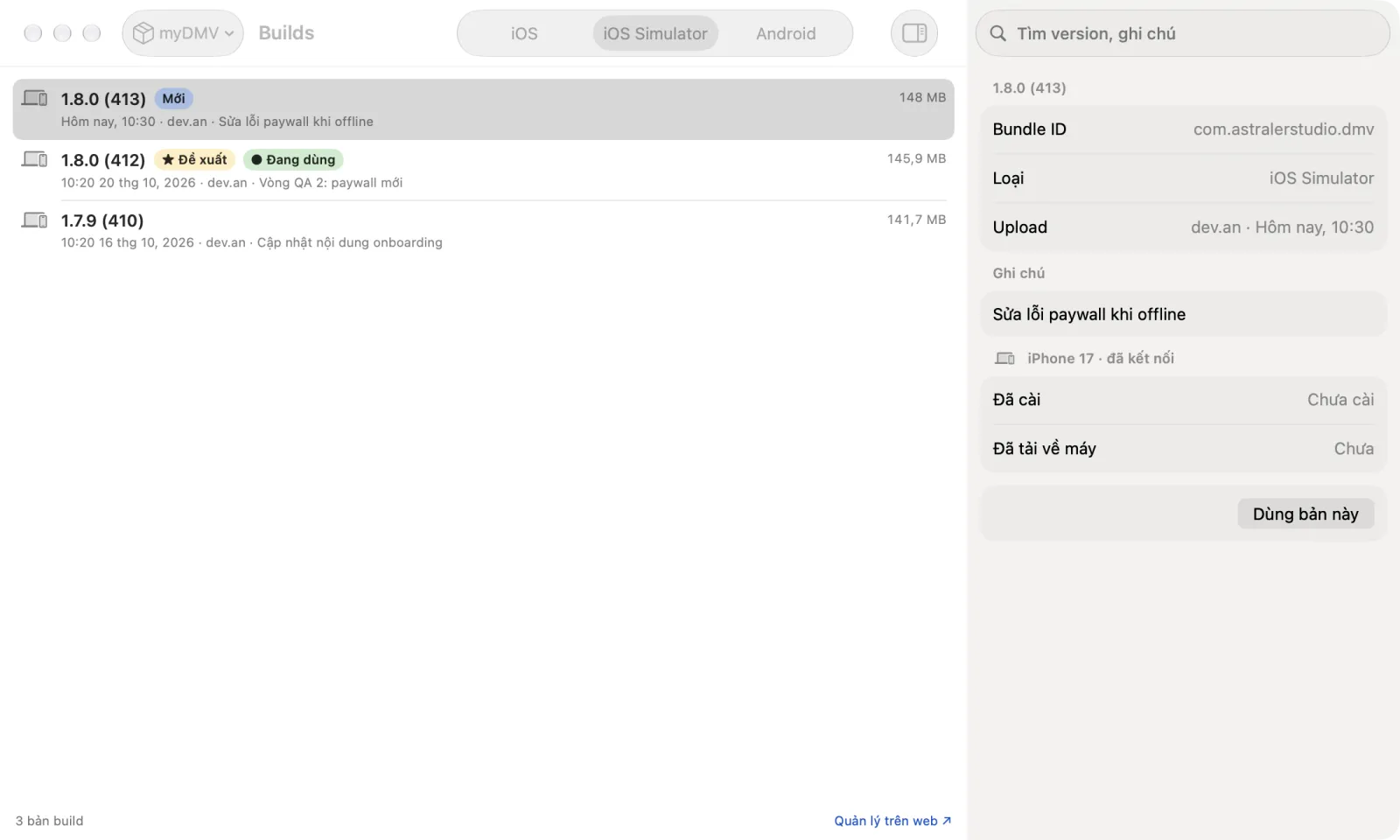Click the Đang dùng status badge
This screenshot has width=1400, height=840.
[293, 159]
